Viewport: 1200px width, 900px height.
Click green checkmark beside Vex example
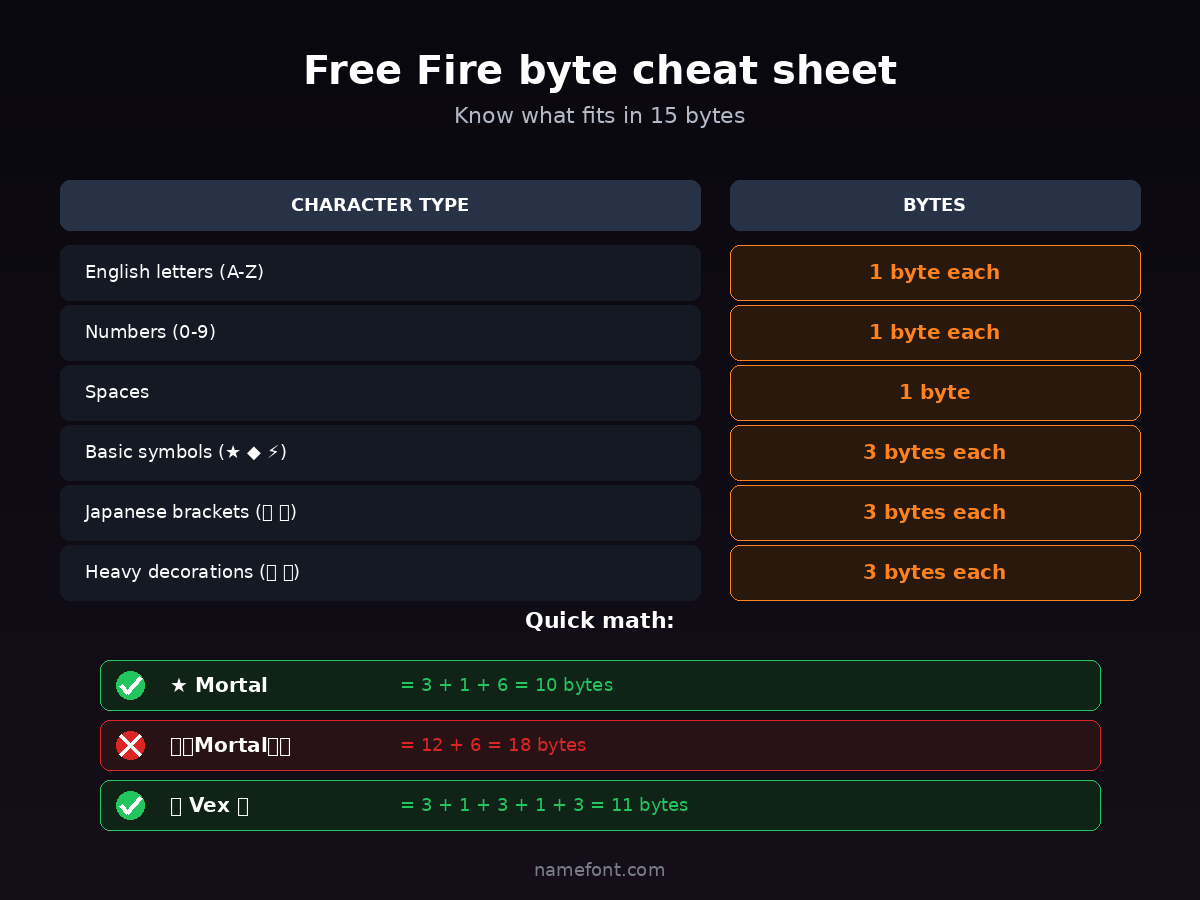coord(130,805)
